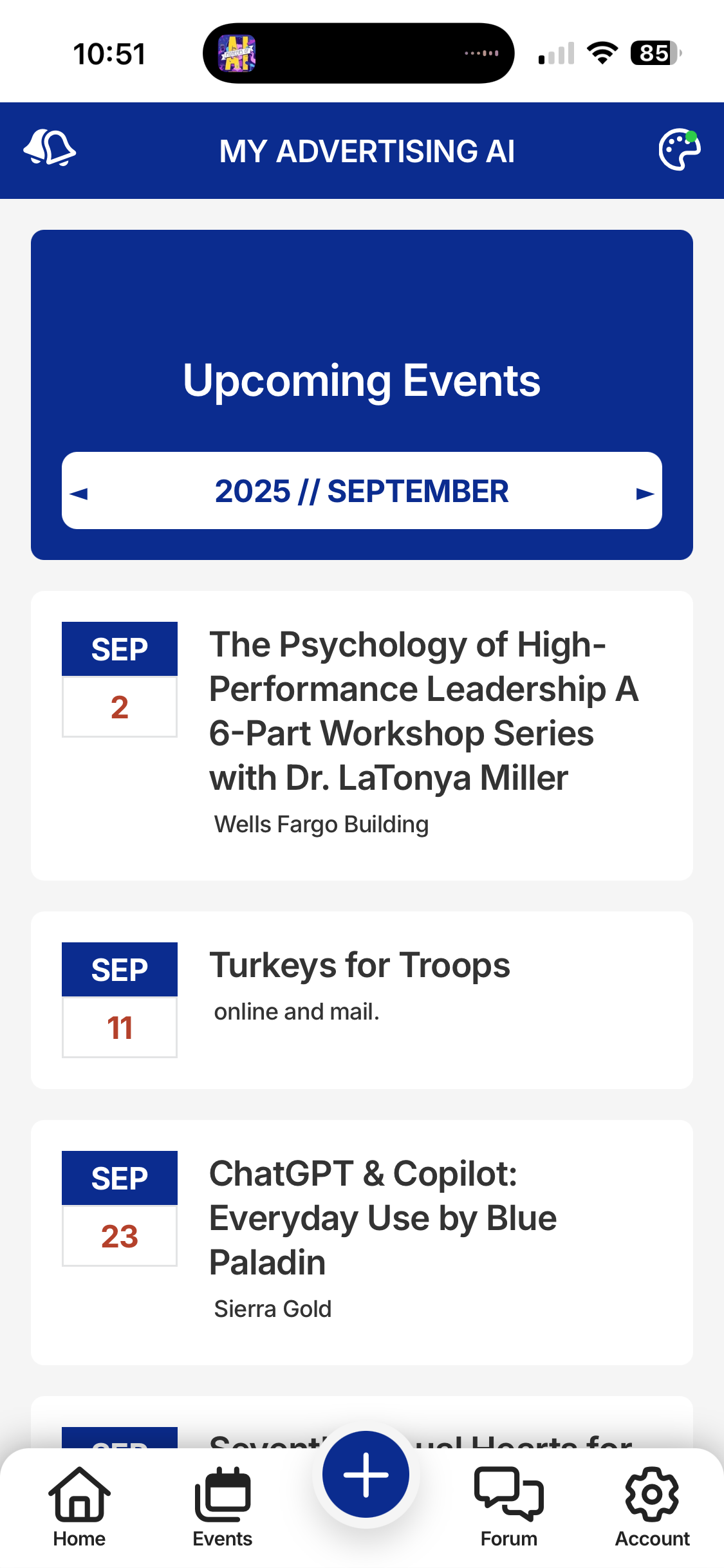
Task: Open Psychology of High-Performance Leadership event
Action: (x=423, y=711)
